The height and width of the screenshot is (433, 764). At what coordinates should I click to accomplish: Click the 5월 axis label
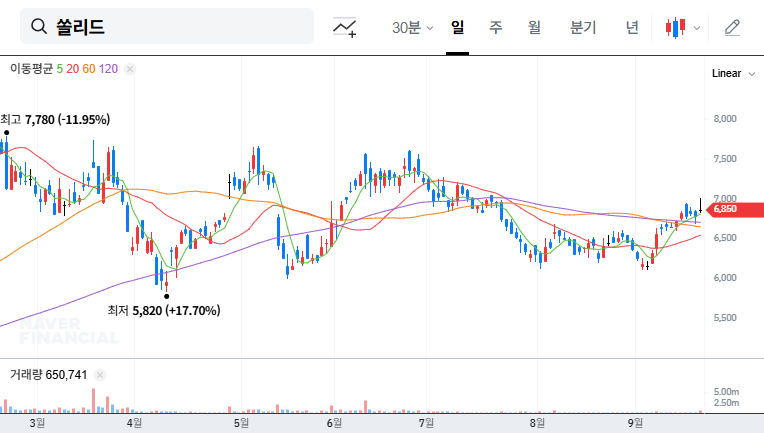pos(241,423)
